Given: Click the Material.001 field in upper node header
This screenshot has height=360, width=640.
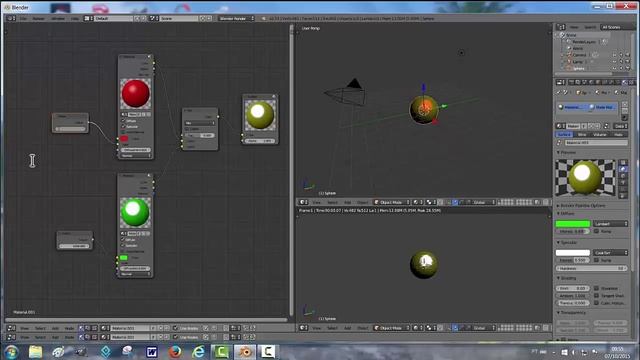Looking at the screenshot, I should click(130, 328).
